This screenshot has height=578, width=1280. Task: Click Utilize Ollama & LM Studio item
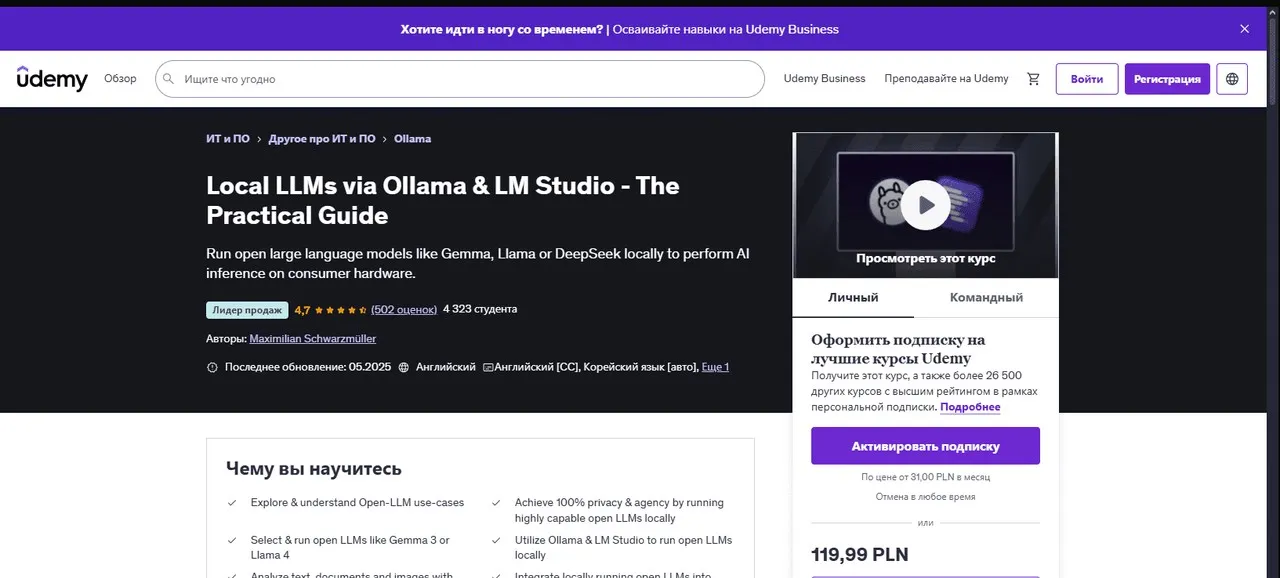623,547
